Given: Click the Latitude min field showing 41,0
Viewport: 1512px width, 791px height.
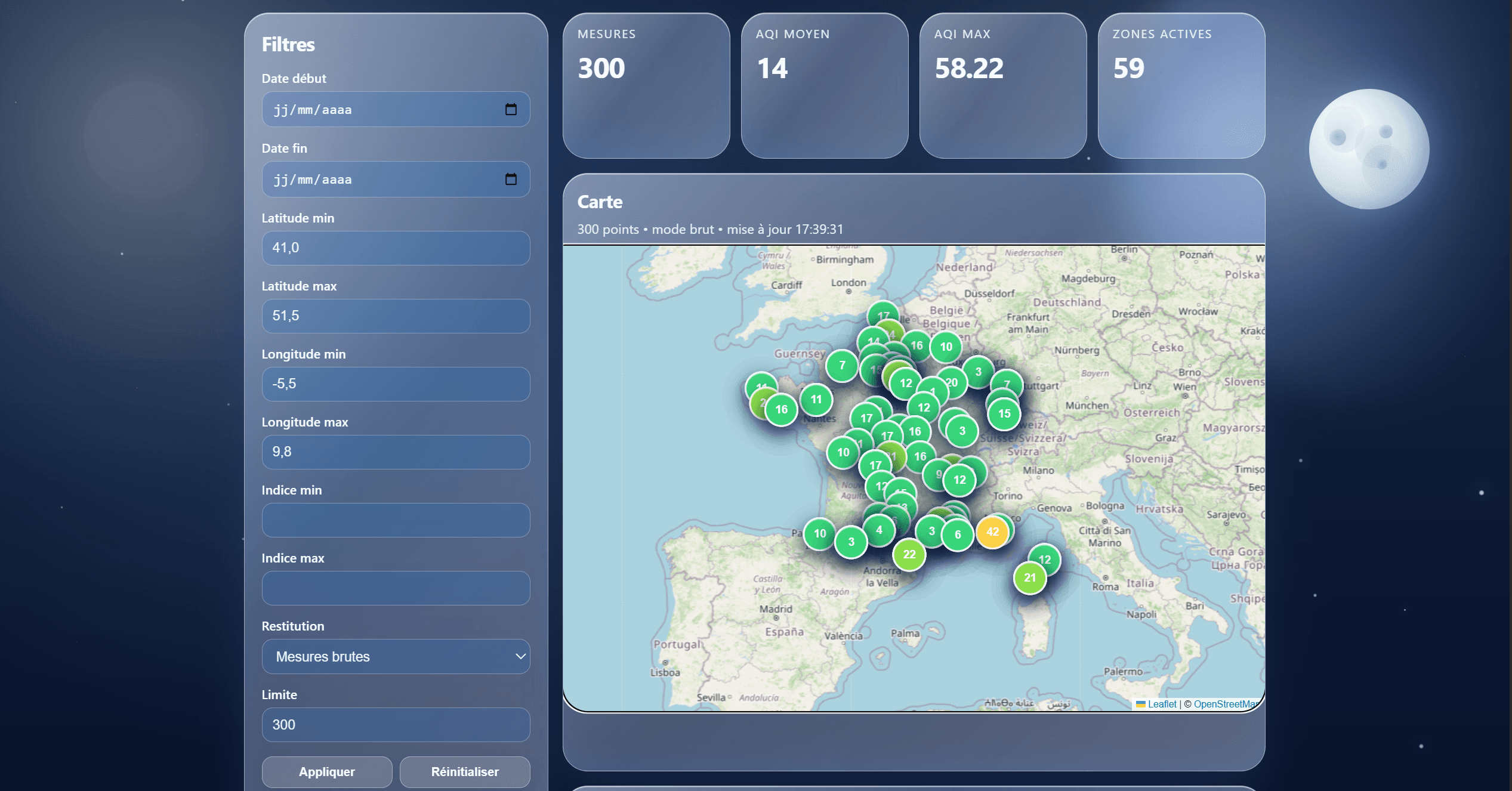Looking at the screenshot, I should [x=396, y=248].
